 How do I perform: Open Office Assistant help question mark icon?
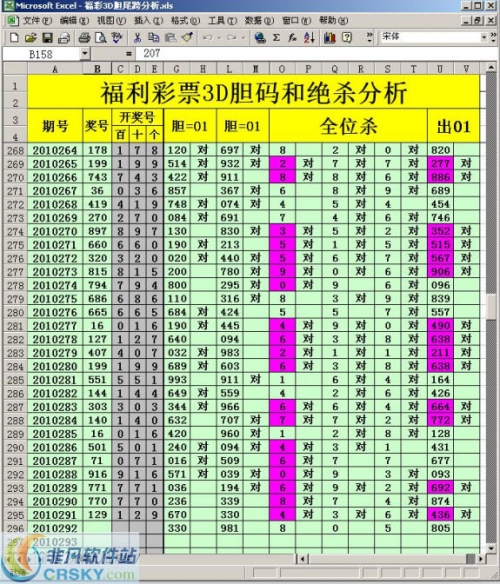pos(347,38)
